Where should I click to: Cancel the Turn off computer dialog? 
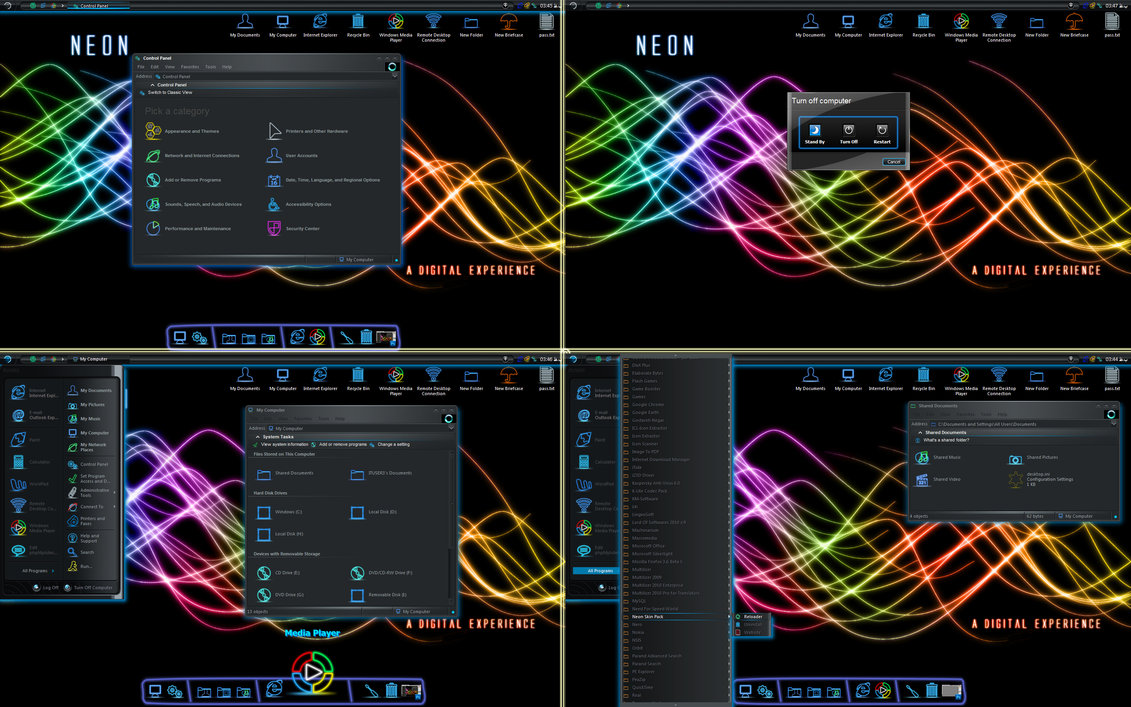coord(893,161)
